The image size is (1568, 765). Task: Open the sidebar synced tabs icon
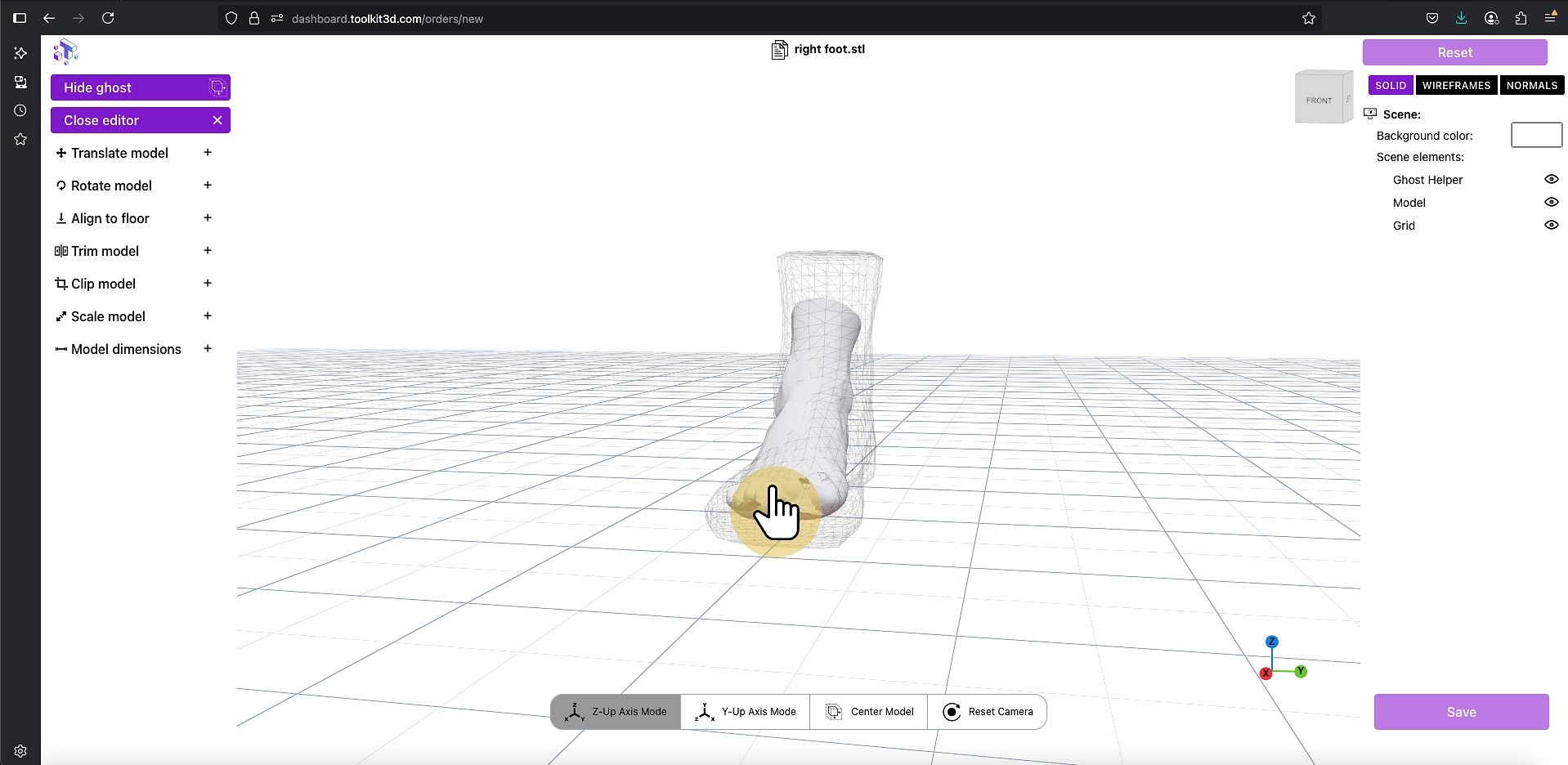tap(20, 82)
